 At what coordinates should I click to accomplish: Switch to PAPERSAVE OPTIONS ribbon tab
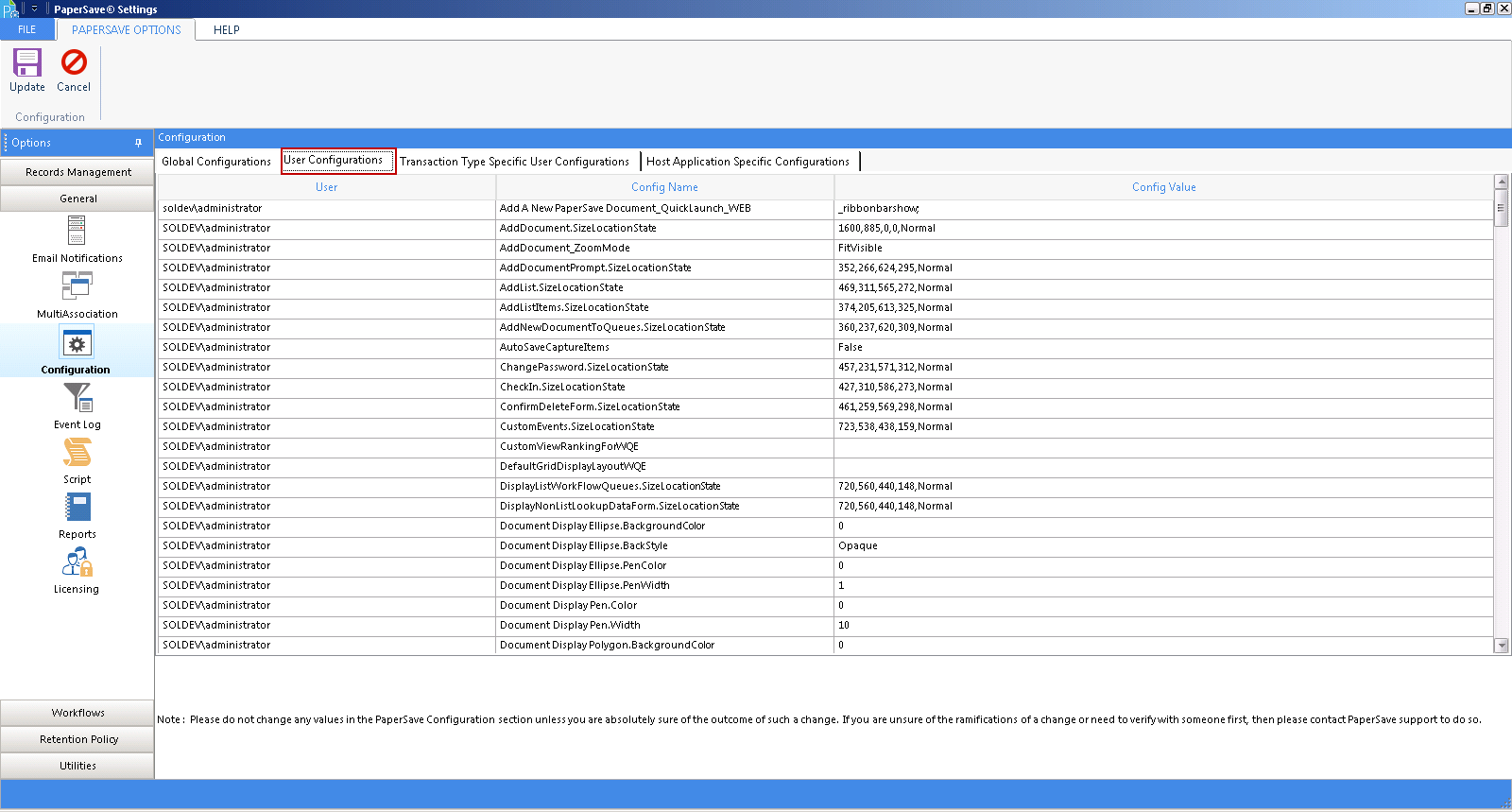click(126, 29)
